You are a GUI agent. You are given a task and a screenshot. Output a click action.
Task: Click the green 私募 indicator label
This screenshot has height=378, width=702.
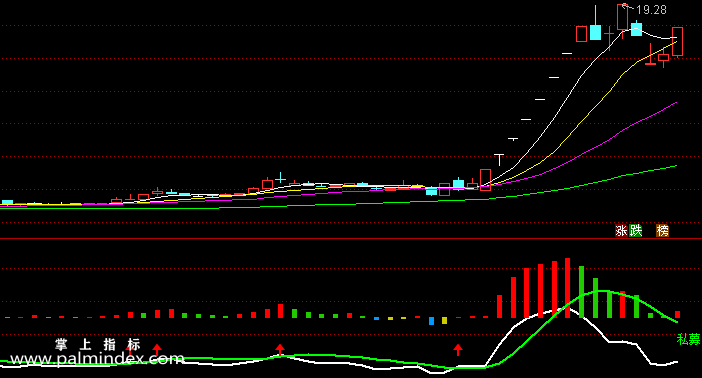tap(689, 339)
